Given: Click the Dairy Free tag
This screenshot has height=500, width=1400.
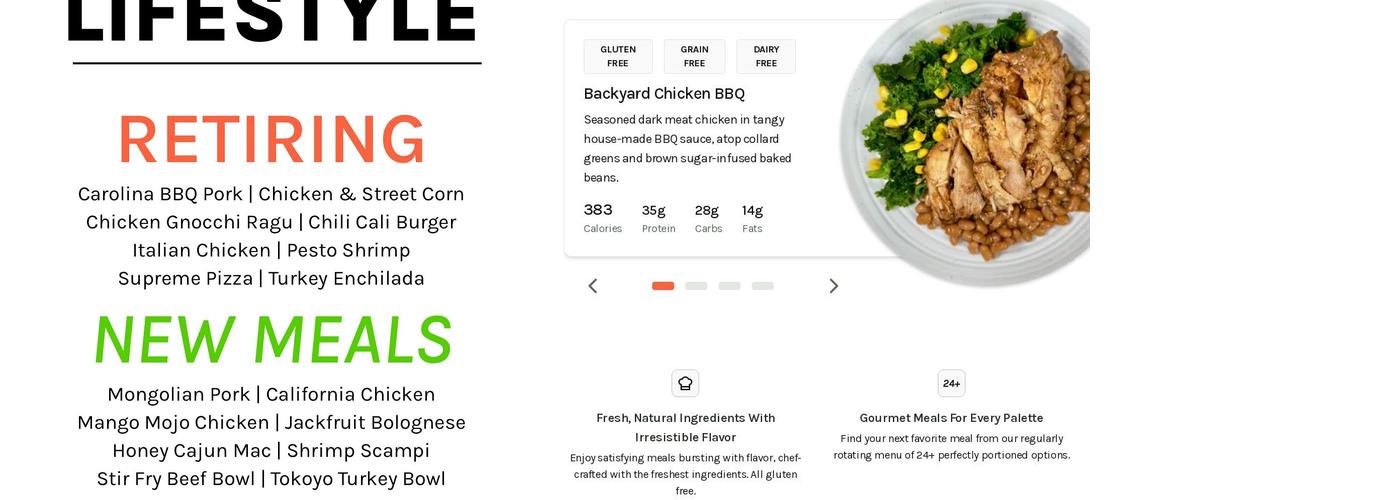Looking at the screenshot, I should point(766,57).
